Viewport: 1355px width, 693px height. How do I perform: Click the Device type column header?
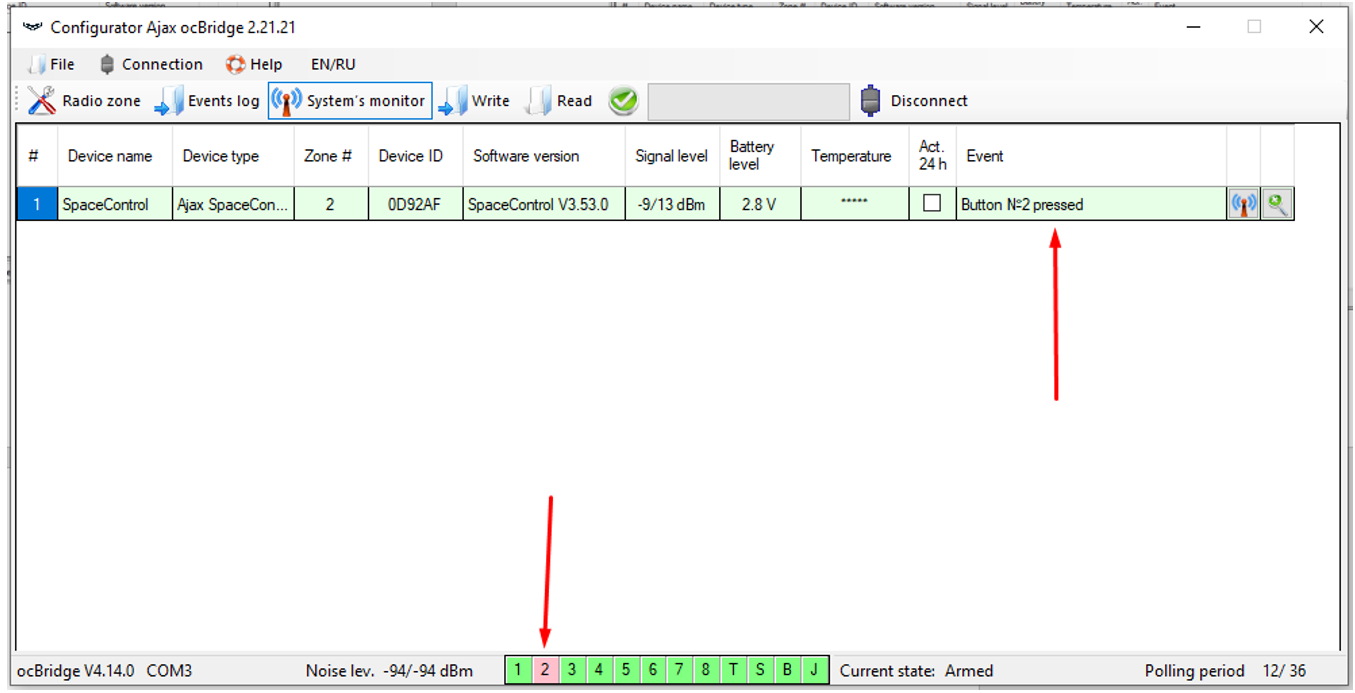tap(233, 156)
